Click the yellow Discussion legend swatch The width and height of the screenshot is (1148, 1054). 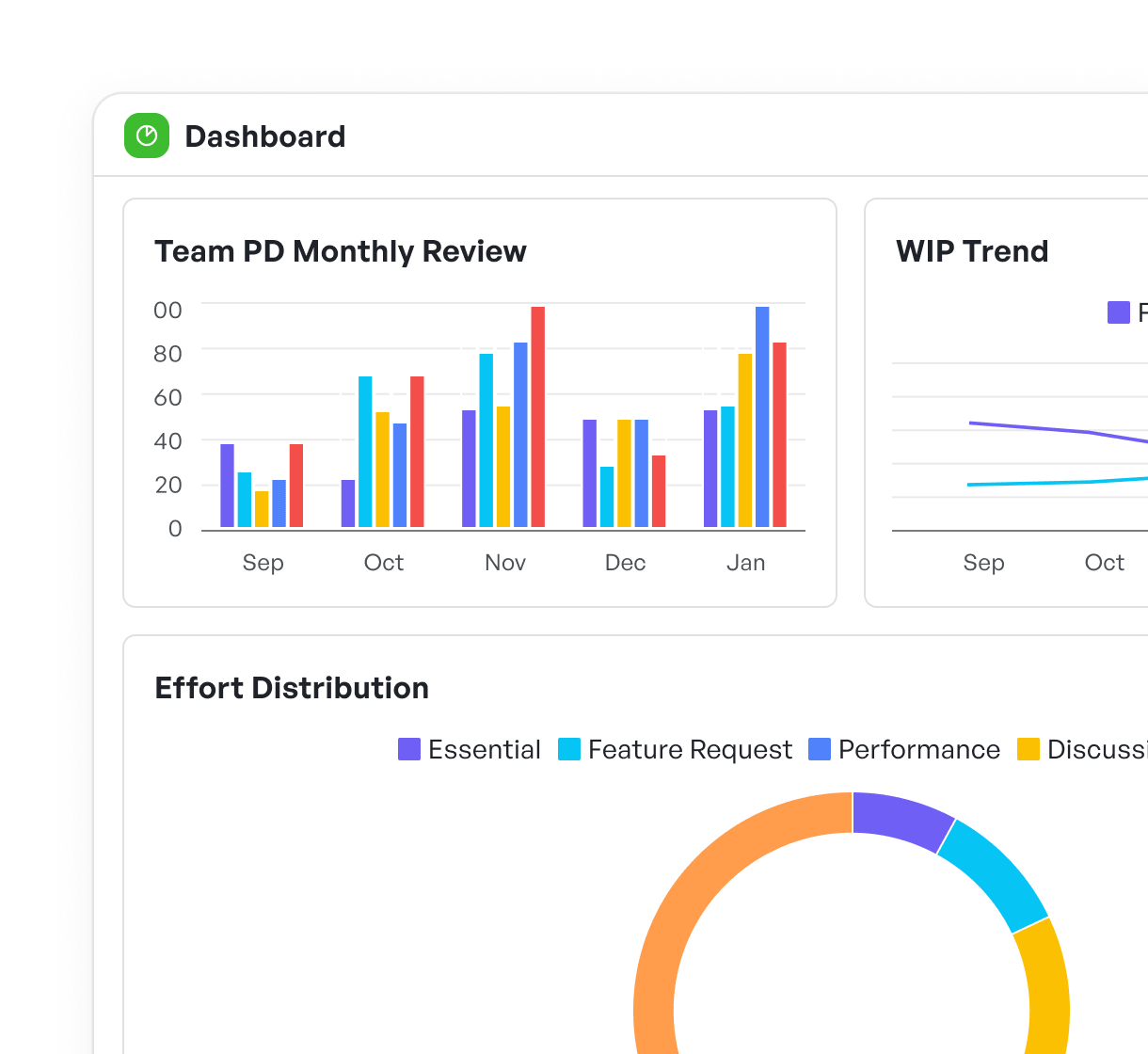[1028, 749]
